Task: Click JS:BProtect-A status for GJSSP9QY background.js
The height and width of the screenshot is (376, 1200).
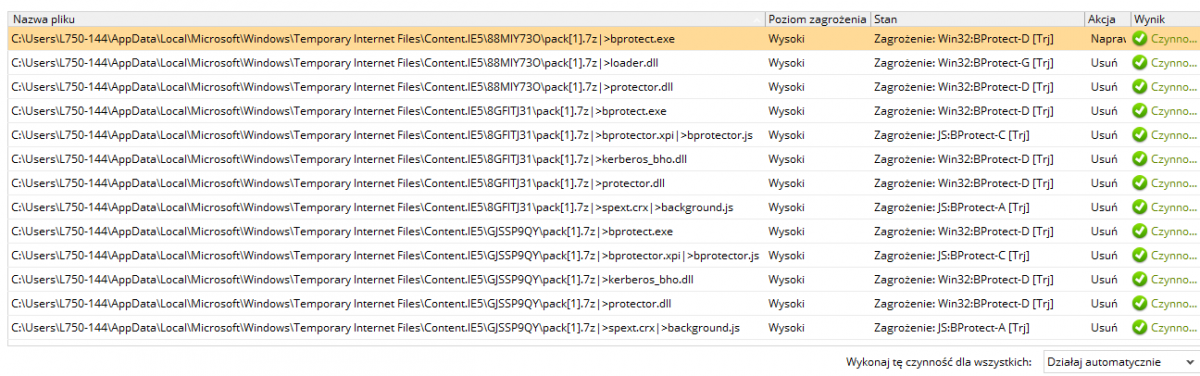Action: click(952, 327)
